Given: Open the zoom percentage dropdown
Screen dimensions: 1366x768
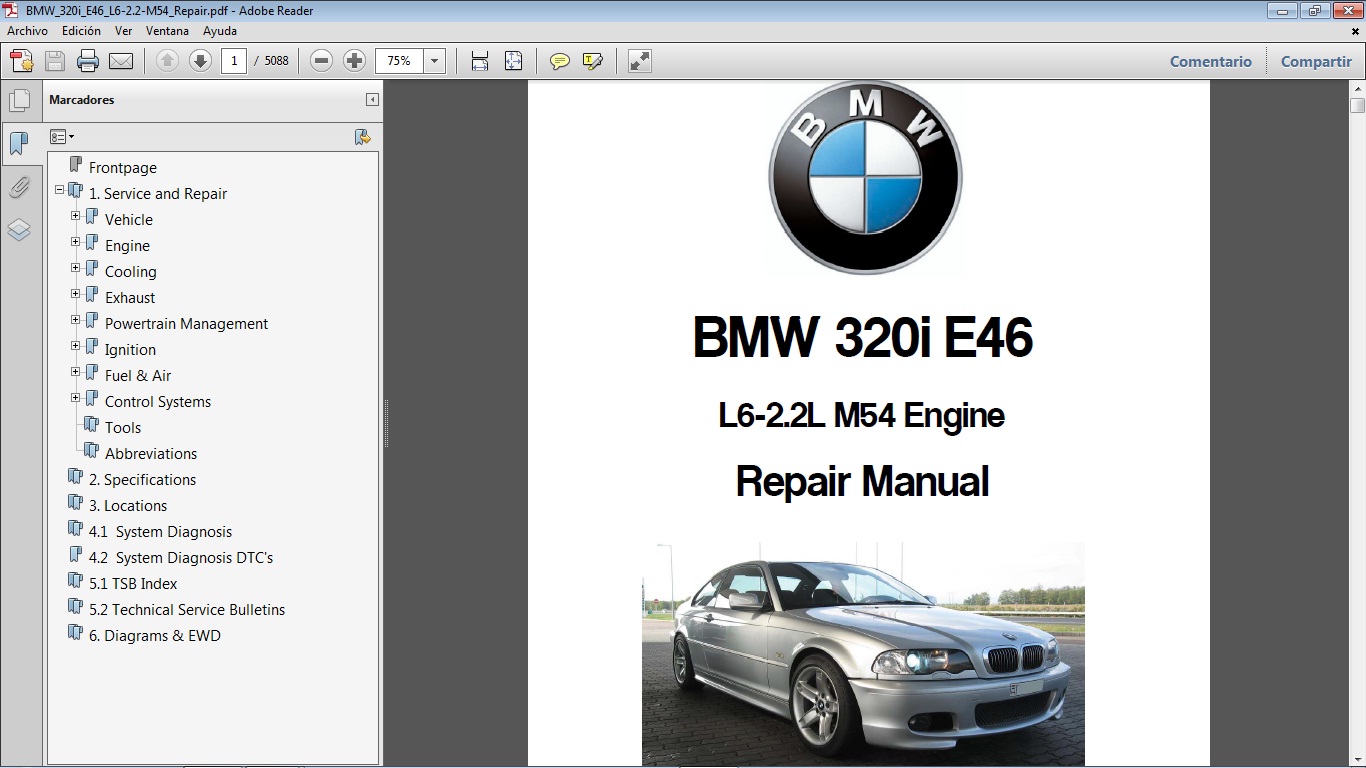Looking at the screenshot, I should (x=434, y=61).
